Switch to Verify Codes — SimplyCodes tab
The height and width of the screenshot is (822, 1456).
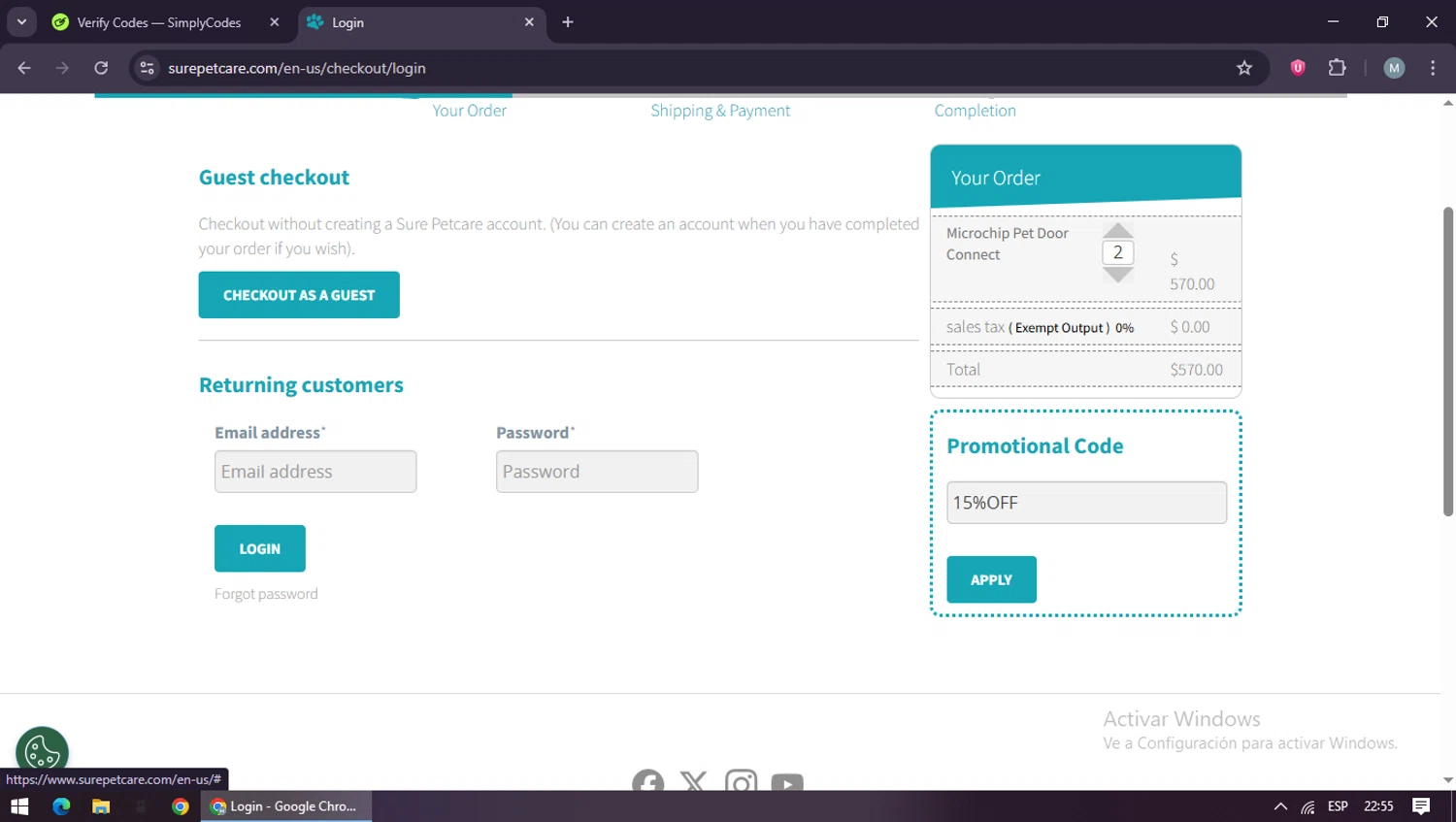tap(157, 22)
